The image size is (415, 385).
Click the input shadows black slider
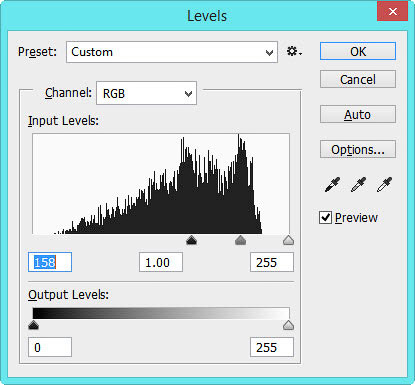point(191,240)
